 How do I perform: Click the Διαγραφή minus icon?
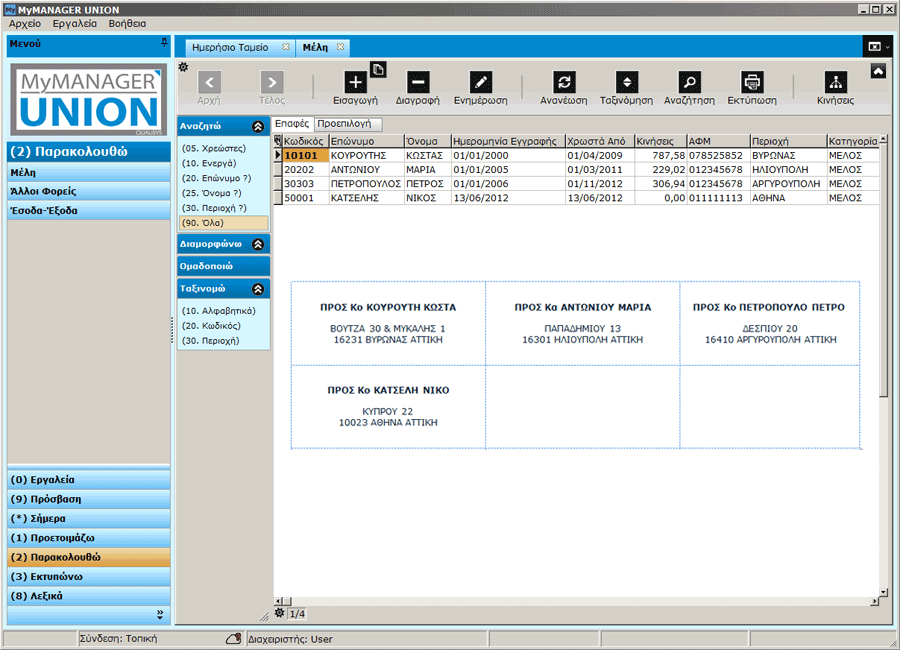click(418, 82)
